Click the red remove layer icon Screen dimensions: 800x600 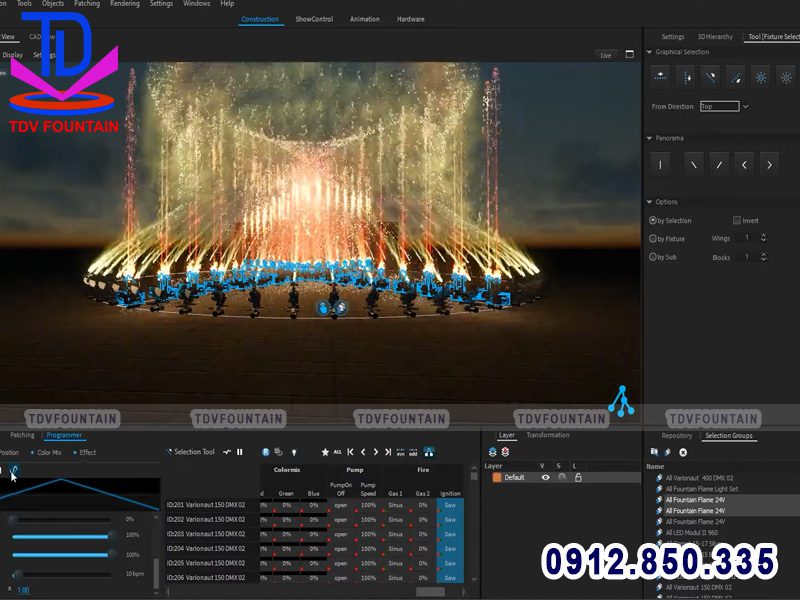pyautogui.click(x=505, y=452)
